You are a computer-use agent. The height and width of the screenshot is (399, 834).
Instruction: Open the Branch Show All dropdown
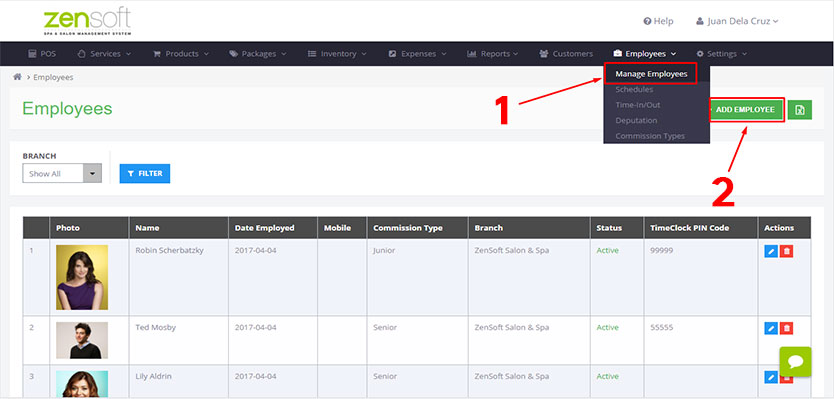pos(62,173)
